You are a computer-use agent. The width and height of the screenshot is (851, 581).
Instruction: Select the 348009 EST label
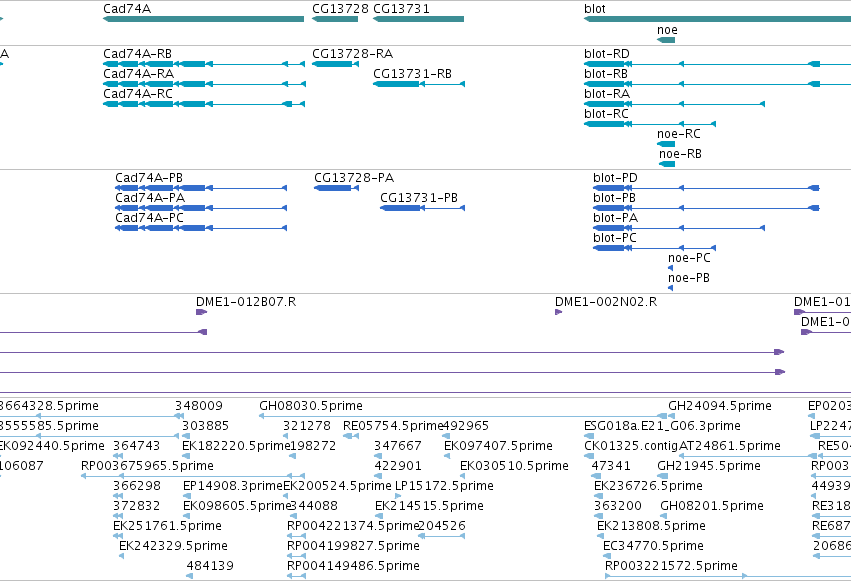click(199, 406)
